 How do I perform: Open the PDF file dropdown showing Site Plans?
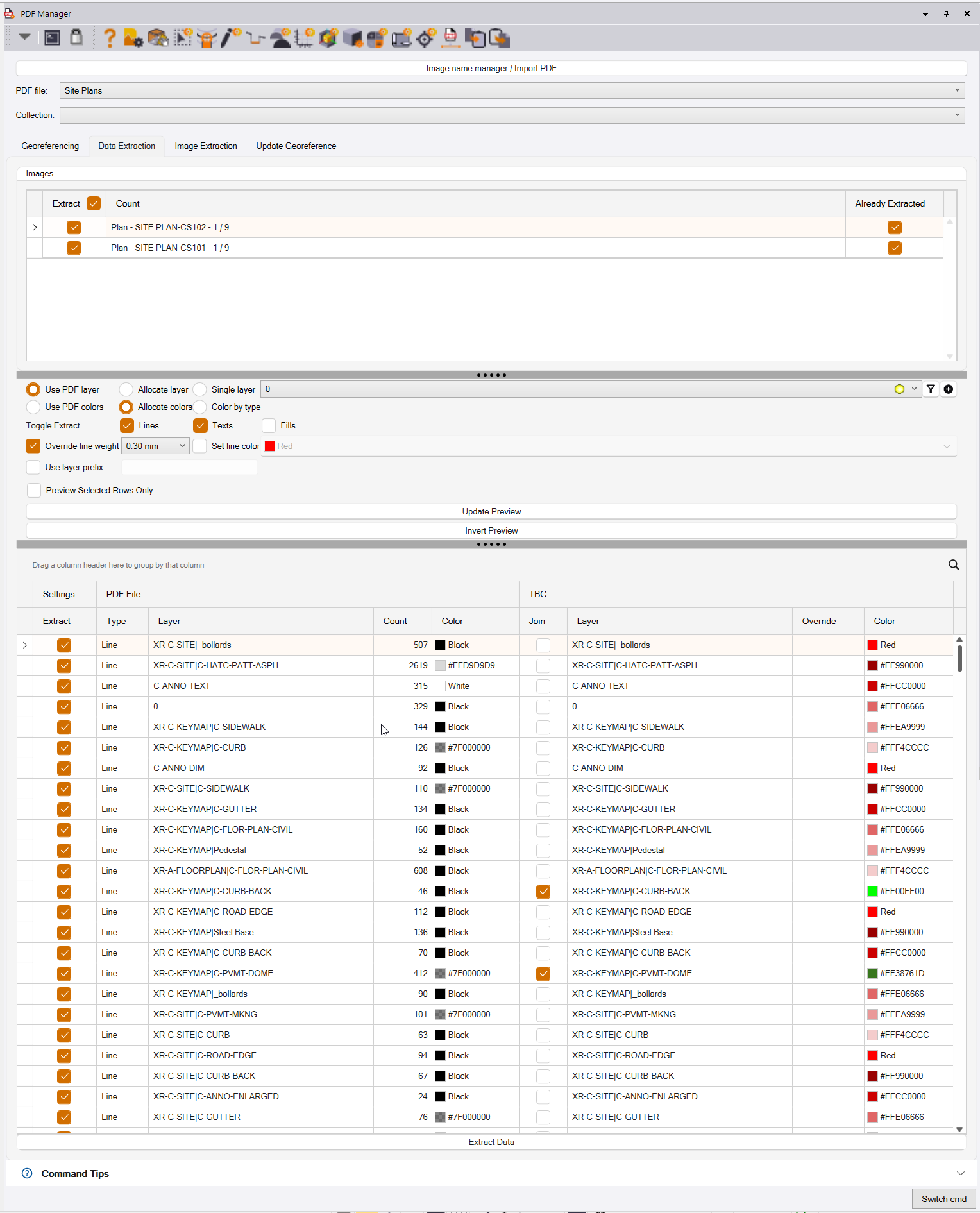click(x=512, y=90)
